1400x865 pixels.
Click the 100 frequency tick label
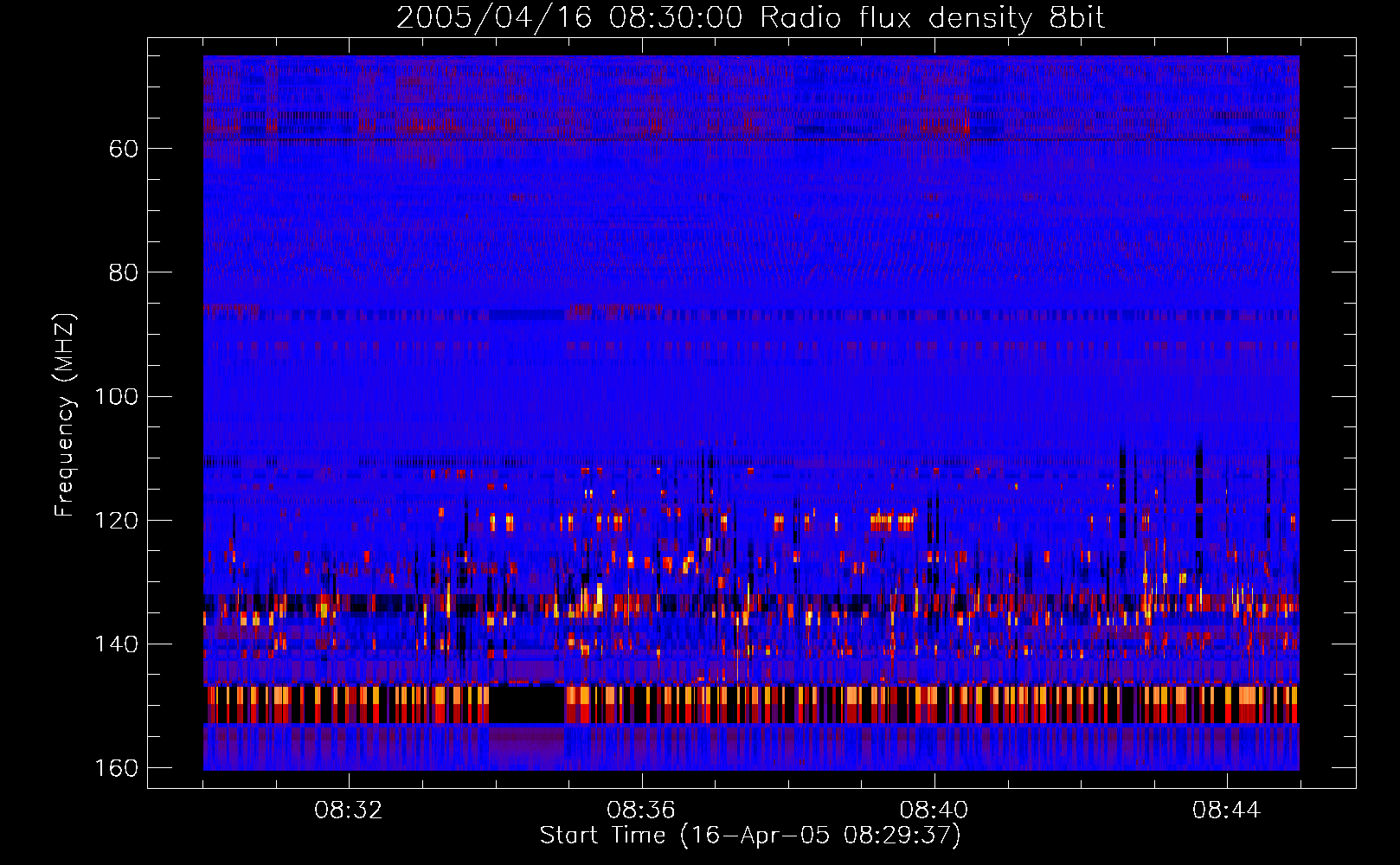pos(117,396)
